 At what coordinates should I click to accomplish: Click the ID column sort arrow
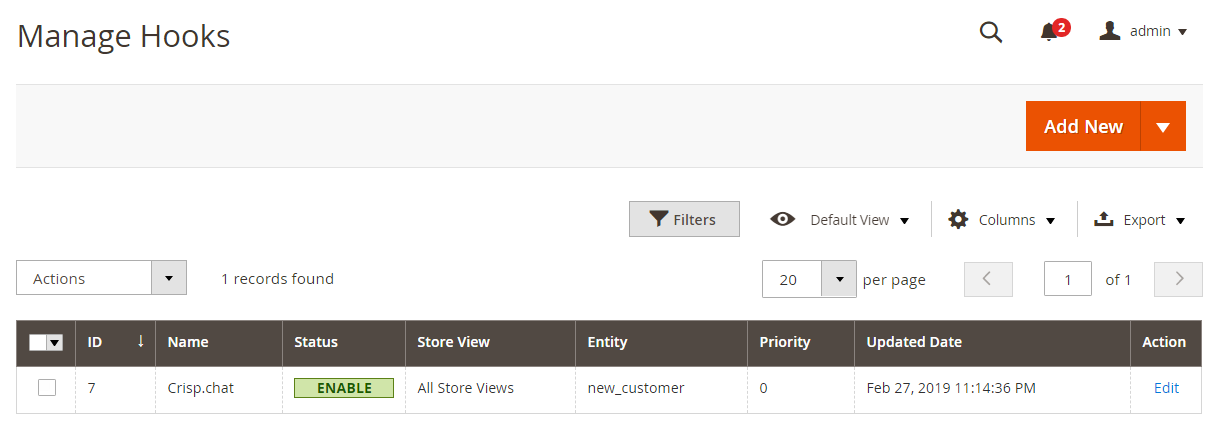[x=141, y=341]
